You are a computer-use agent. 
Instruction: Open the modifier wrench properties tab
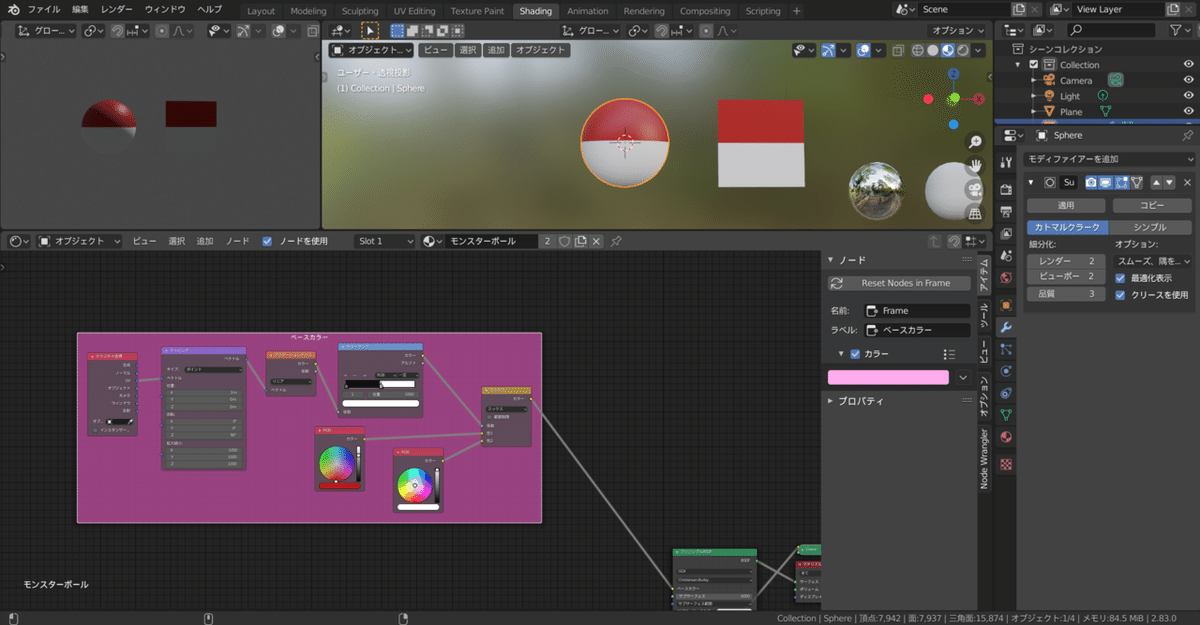1006,327
